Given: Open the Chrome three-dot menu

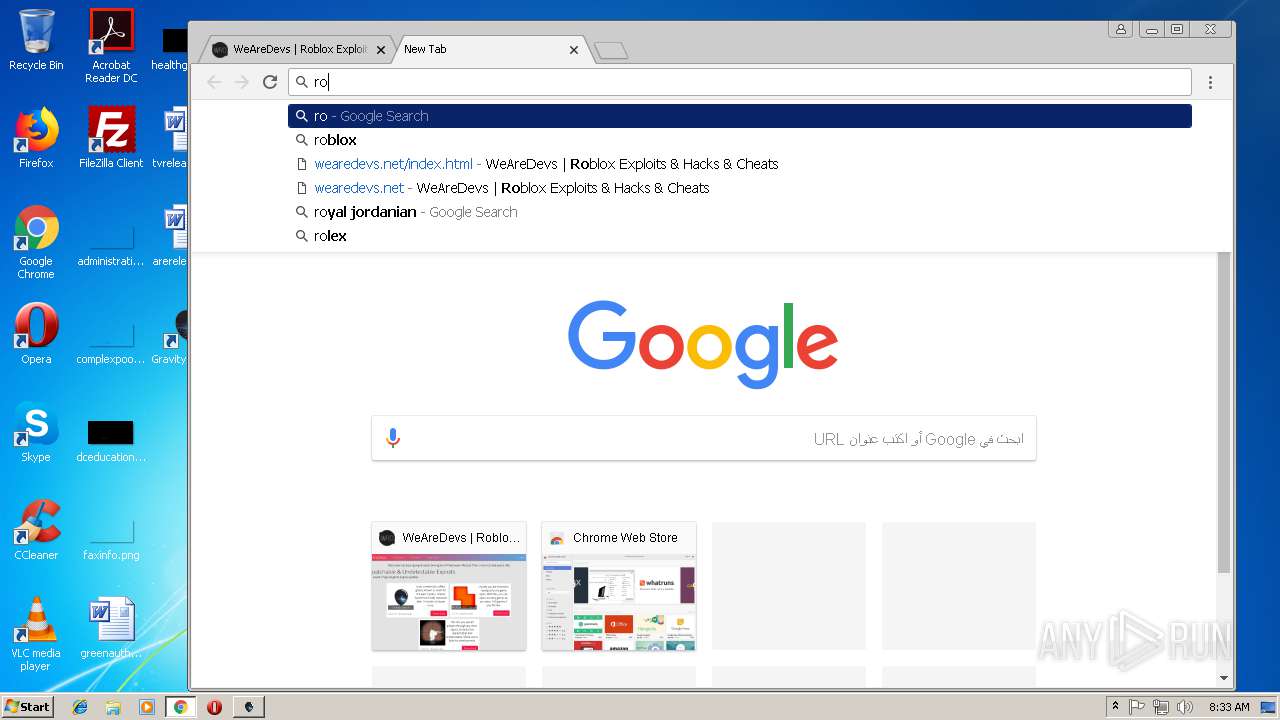Looking at the screenshot, I should pos(1210,82).
